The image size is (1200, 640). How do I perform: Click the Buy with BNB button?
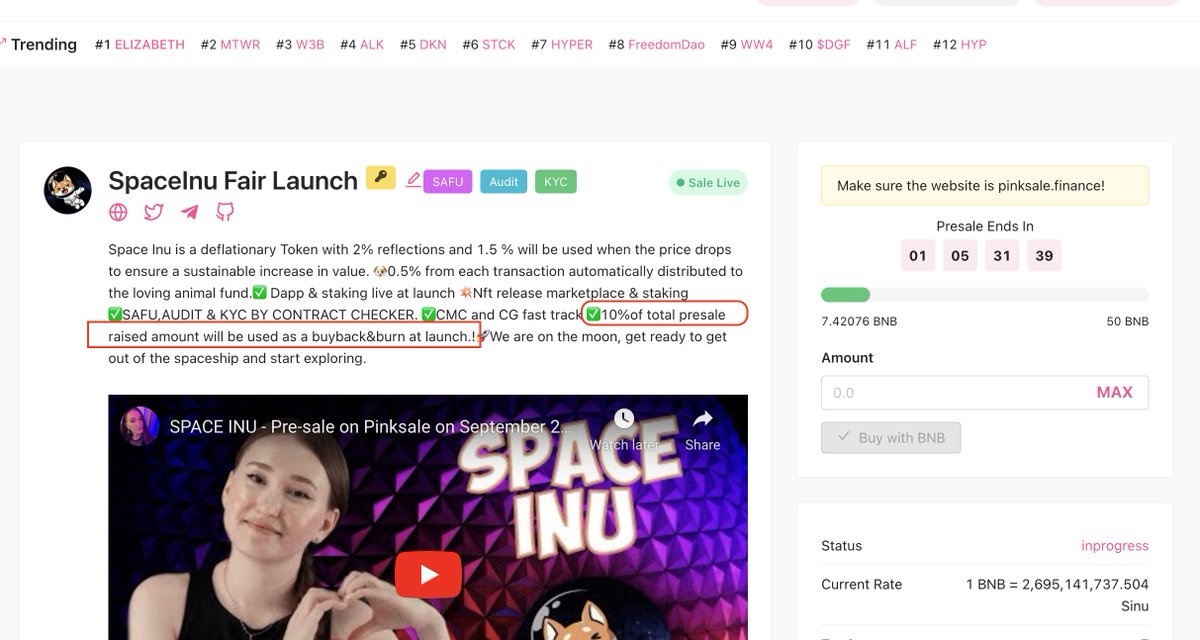[x=891, y=438]
